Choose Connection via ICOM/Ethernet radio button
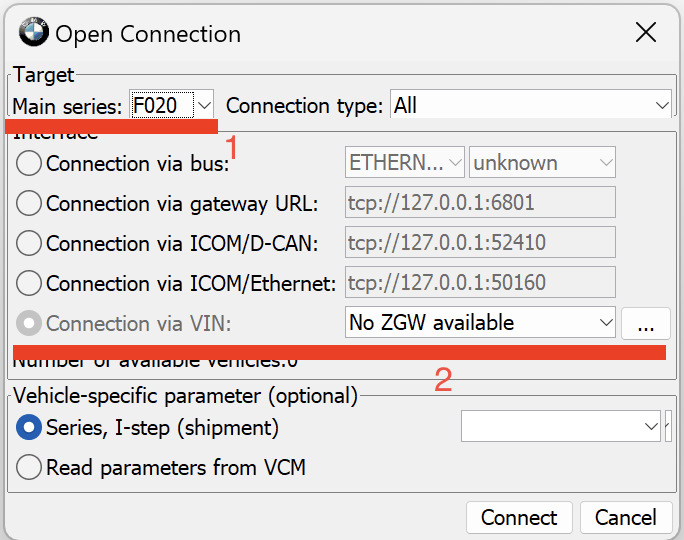Image resolution: width=684 pixels, height=540 pixels. (30, 283)
